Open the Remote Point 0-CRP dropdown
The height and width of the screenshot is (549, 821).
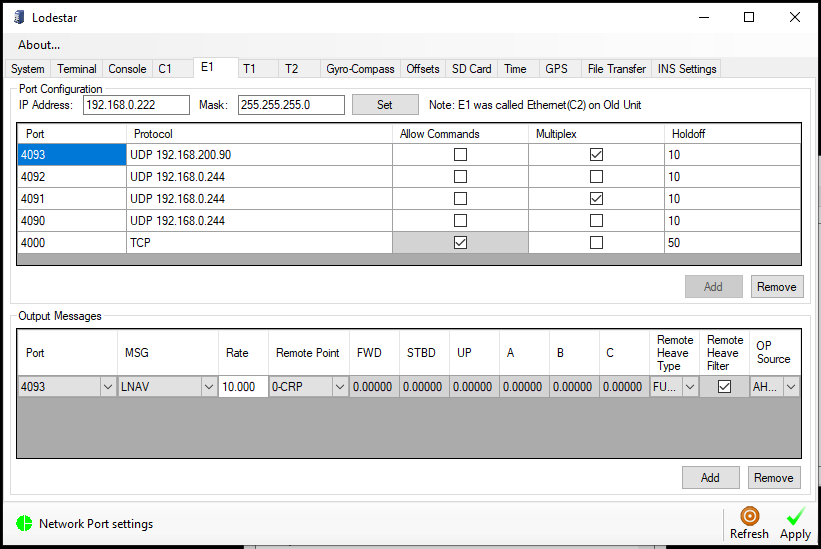point(340,387)
